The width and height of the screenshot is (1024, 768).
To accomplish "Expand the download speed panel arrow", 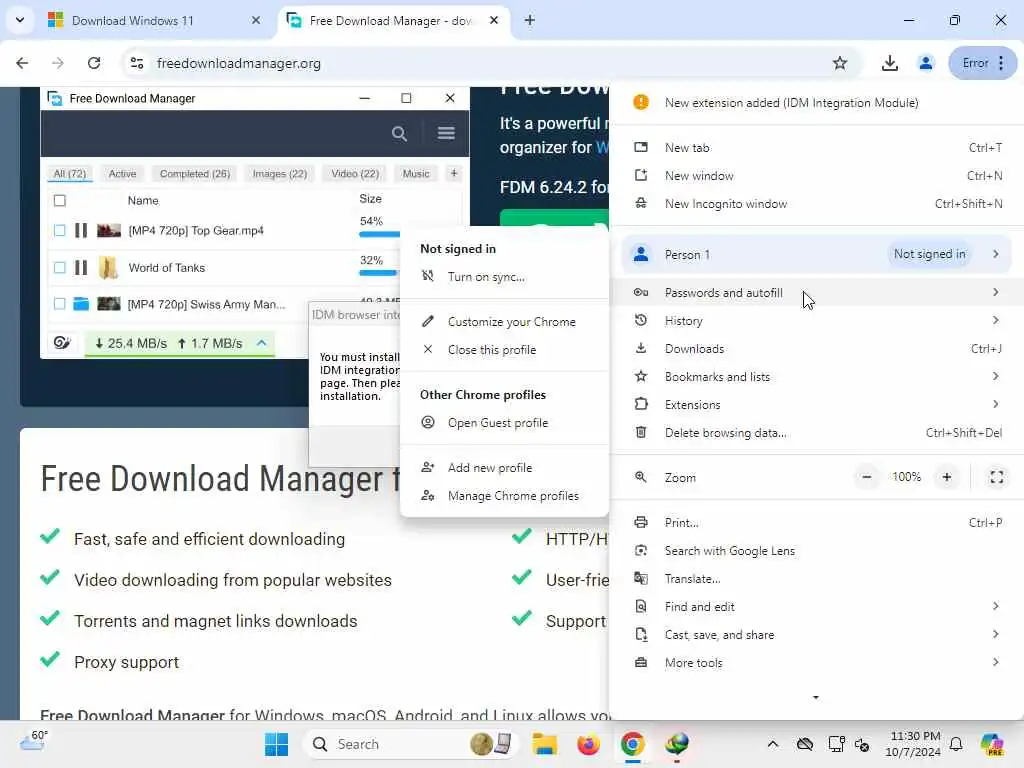I will pyautogui.click(x=262, y=343).
